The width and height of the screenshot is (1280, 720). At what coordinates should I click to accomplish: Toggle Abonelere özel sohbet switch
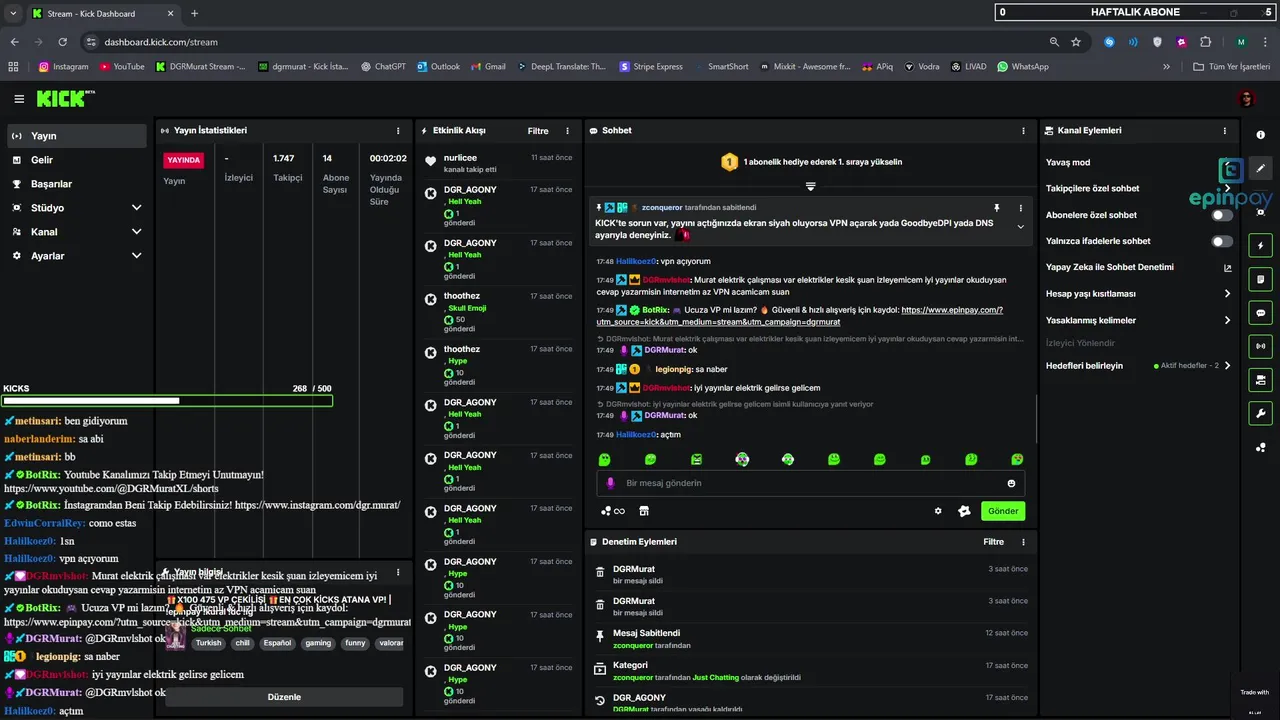[1222, 215]
